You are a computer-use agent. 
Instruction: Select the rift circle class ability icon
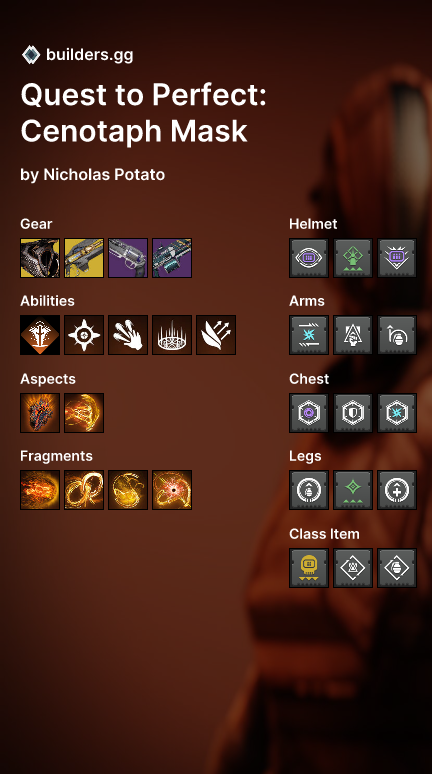click(172, 335)
